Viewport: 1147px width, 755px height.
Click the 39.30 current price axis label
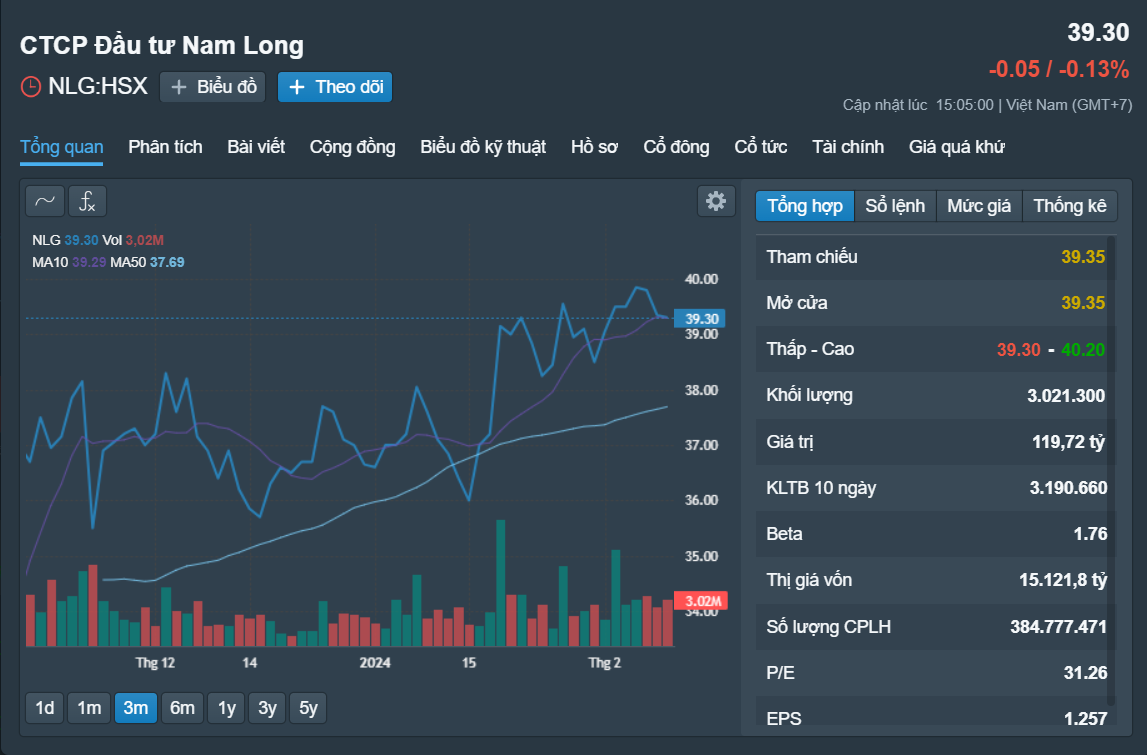pyautogui.click(x=700, y=319)
